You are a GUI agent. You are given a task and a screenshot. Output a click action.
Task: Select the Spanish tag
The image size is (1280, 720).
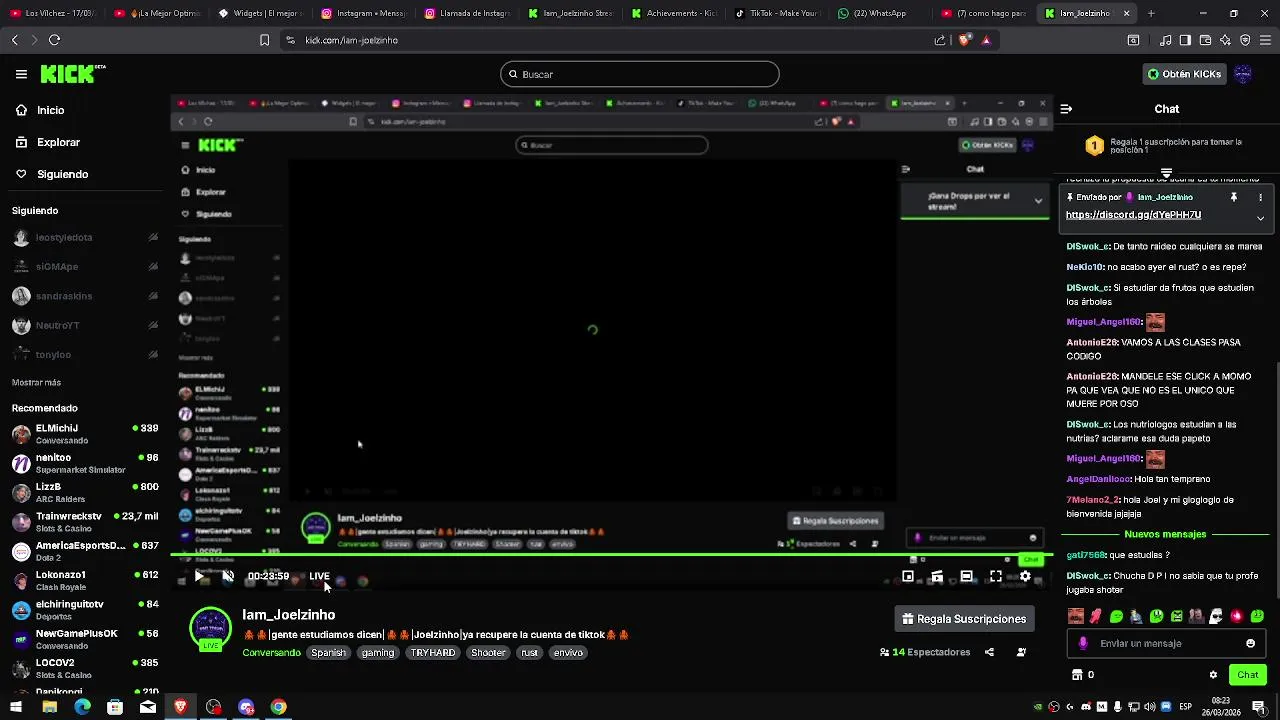pos(328,652)
